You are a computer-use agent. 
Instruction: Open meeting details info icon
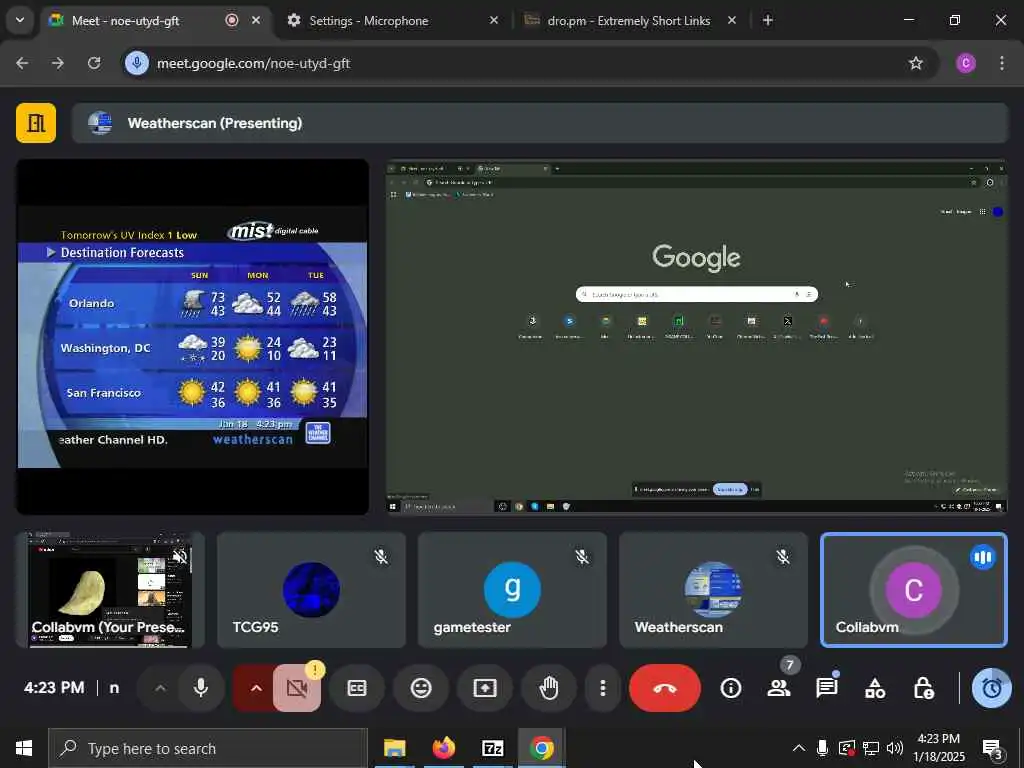pos(731,688)
